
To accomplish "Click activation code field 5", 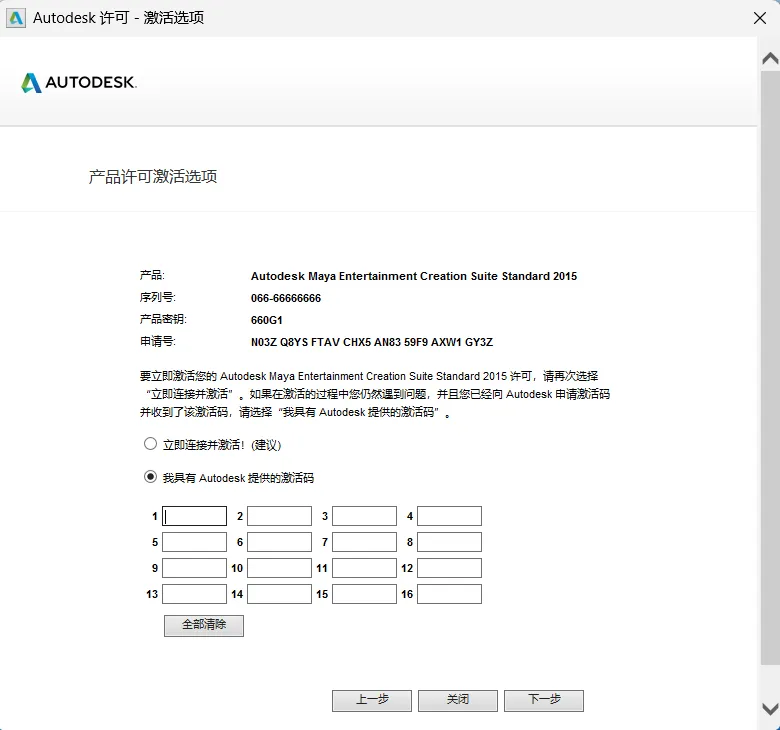I will point(195,542).
